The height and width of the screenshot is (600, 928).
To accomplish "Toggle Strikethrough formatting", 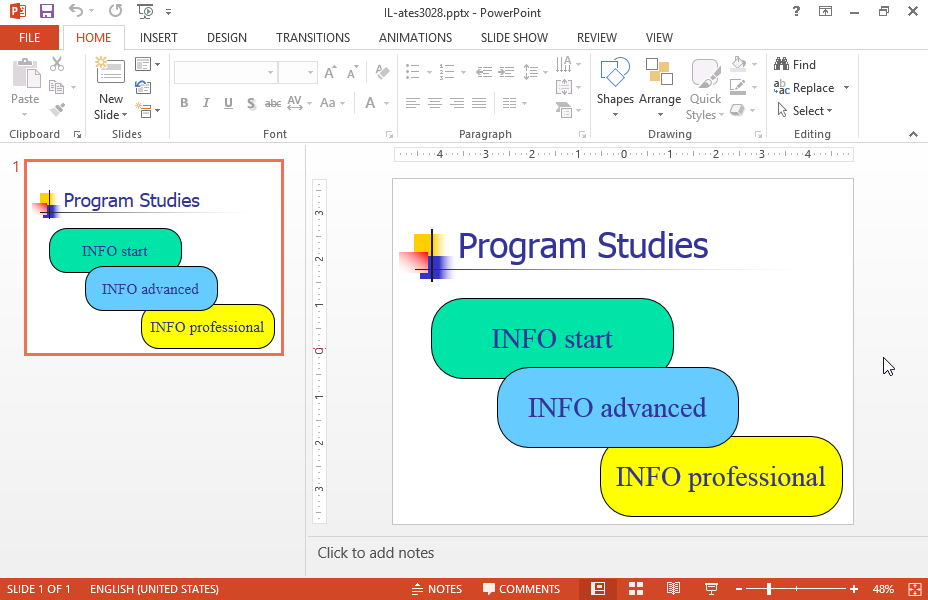I will click(273, 103).
